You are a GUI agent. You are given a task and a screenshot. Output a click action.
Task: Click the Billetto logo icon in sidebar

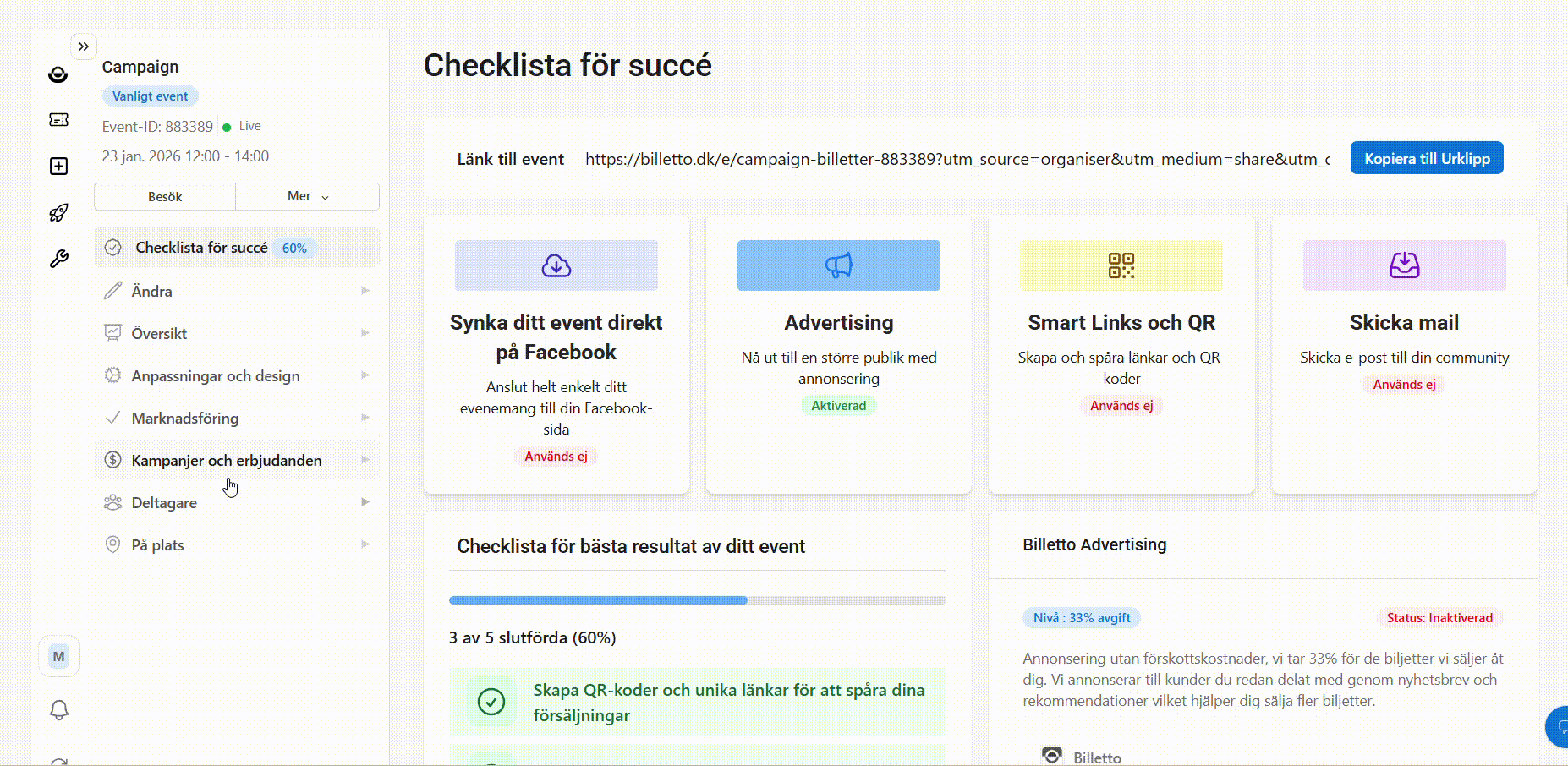(58, 74)
